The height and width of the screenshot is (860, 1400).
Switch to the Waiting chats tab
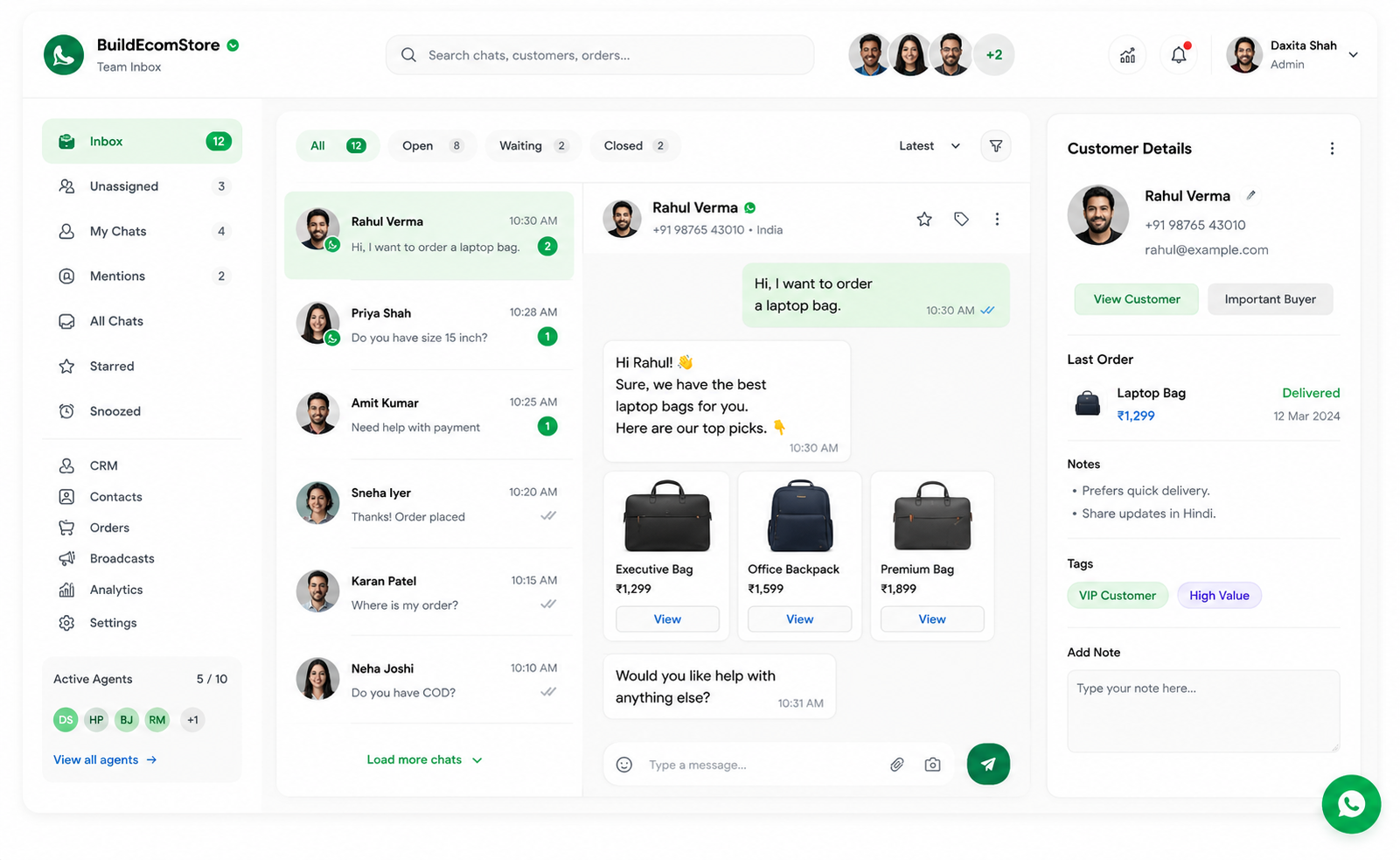[533, 146]
